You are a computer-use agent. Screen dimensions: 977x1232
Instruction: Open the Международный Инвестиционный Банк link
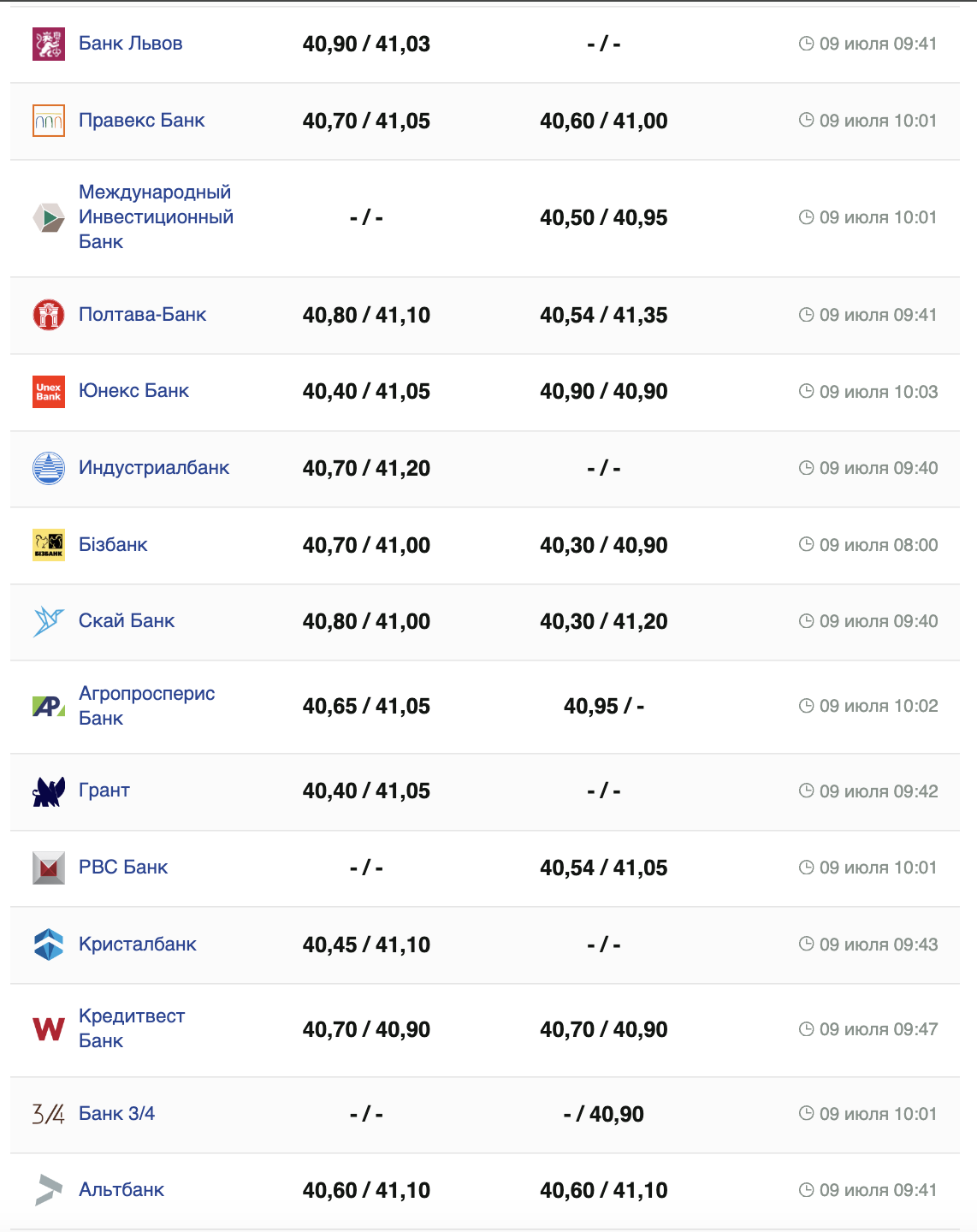(x=156, y=217)
